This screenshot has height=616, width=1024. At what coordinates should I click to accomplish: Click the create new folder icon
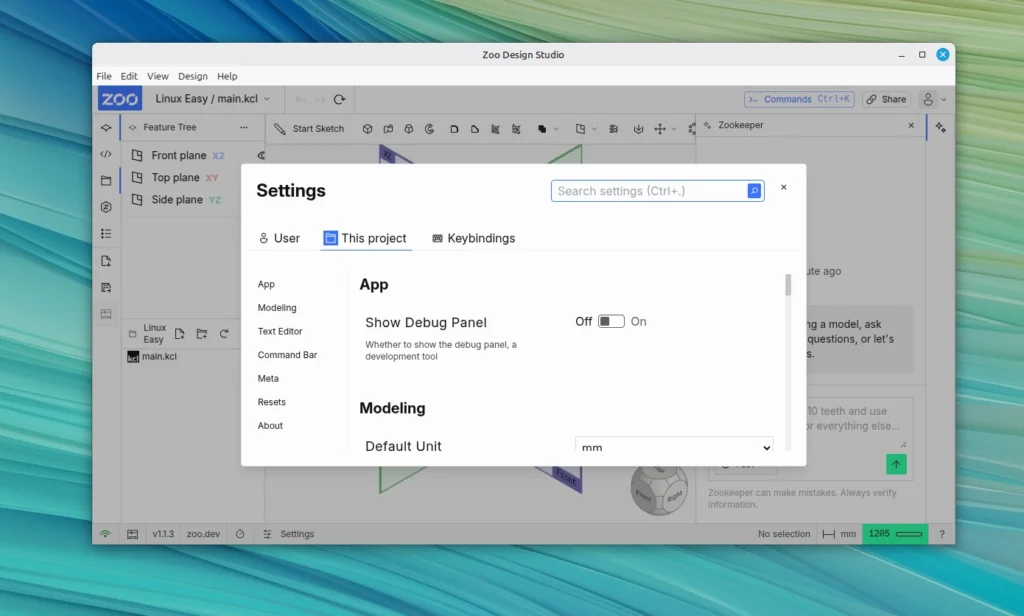[x=202, y=334]
